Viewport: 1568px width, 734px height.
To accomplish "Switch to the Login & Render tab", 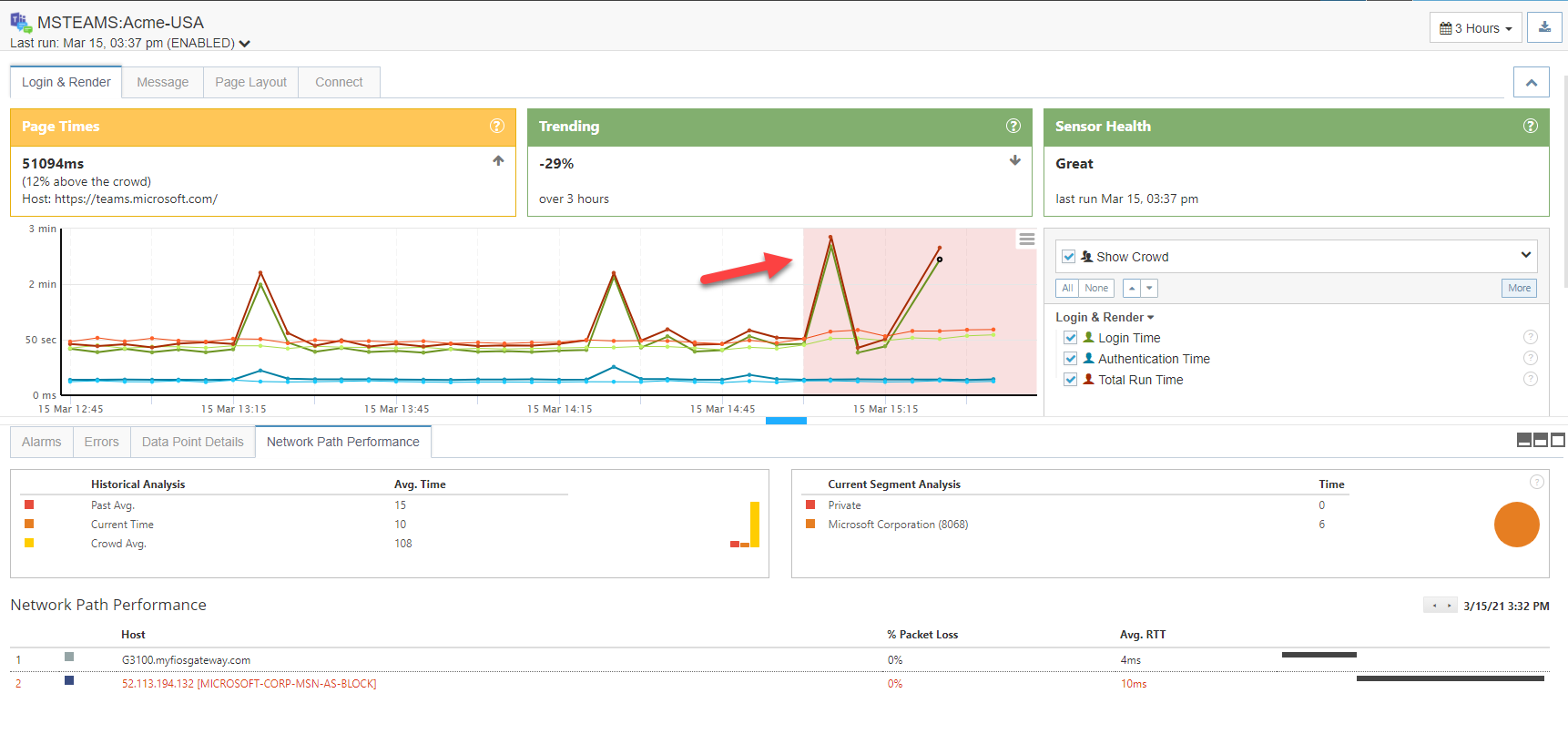I will point(66,82).
